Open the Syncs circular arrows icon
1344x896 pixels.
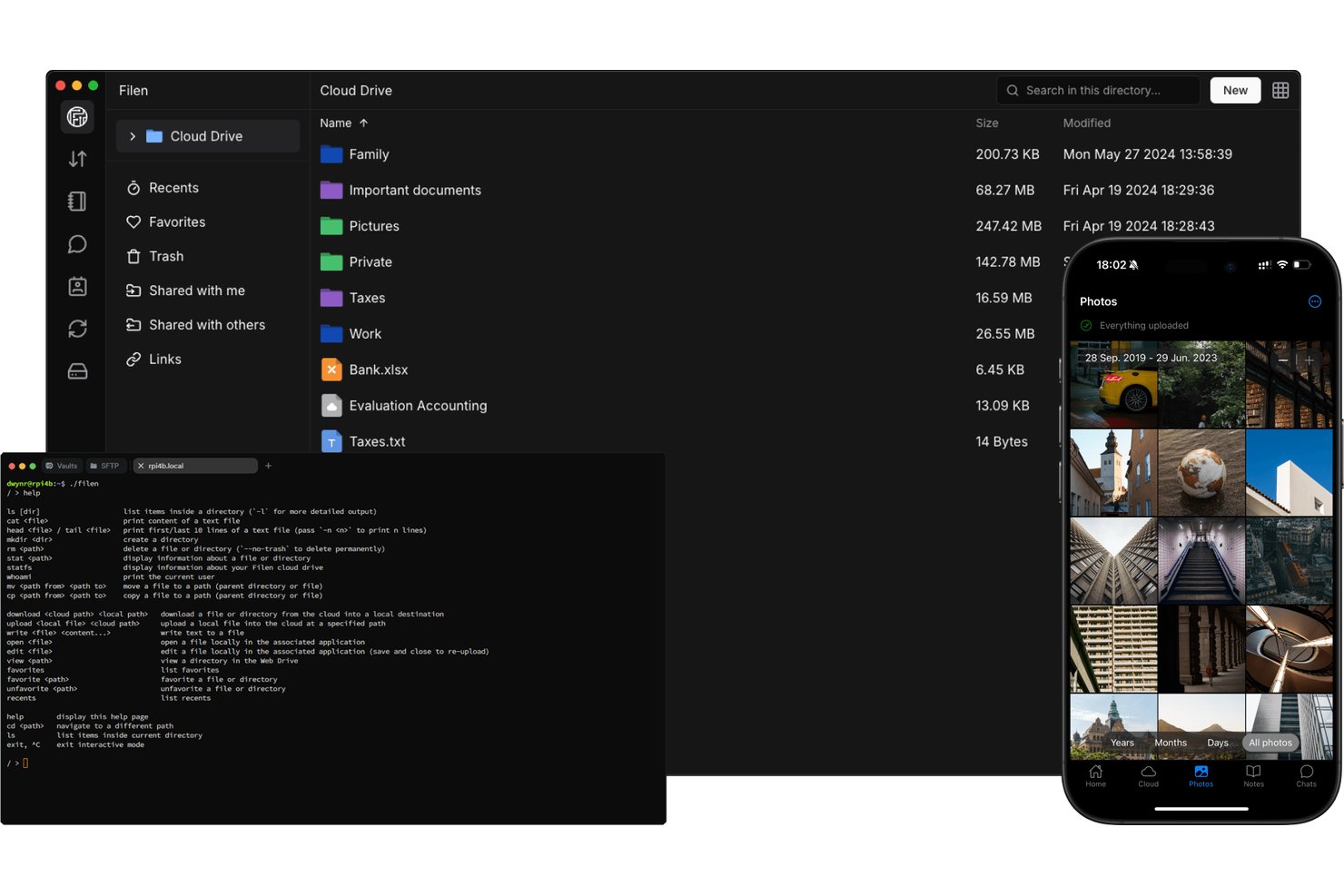[x=77, y=329]
